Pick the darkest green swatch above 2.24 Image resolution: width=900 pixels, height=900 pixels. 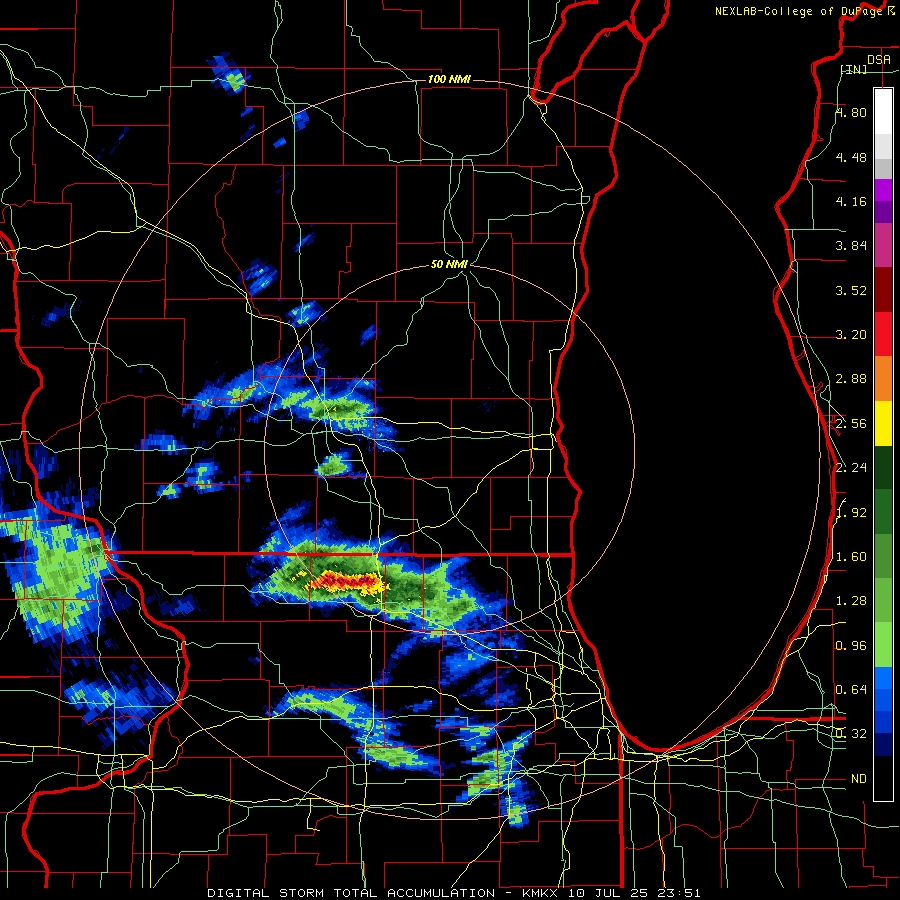(883, 467)
